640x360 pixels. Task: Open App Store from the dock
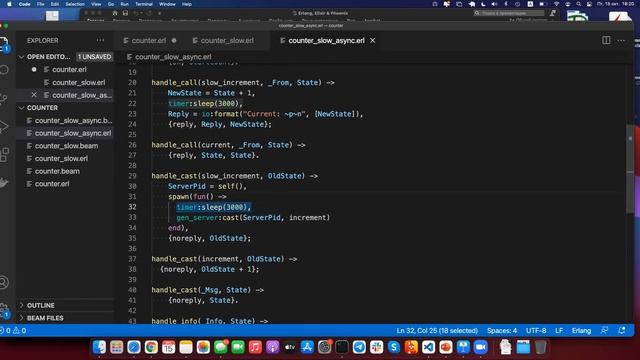(307, 347)
